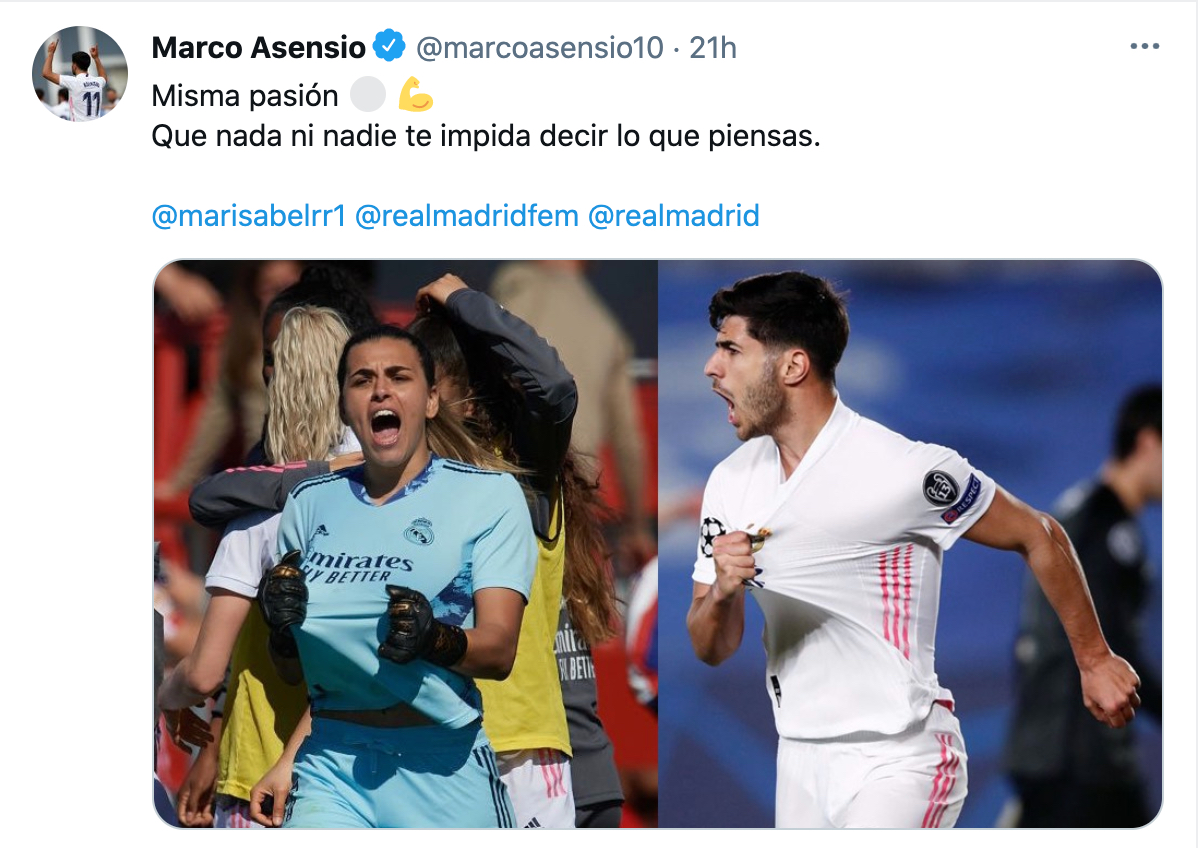The height and width of the screenshot is (848, 1200).
Task: Click the starball logo on right sleeve
Action: click(x=711, y=536)
